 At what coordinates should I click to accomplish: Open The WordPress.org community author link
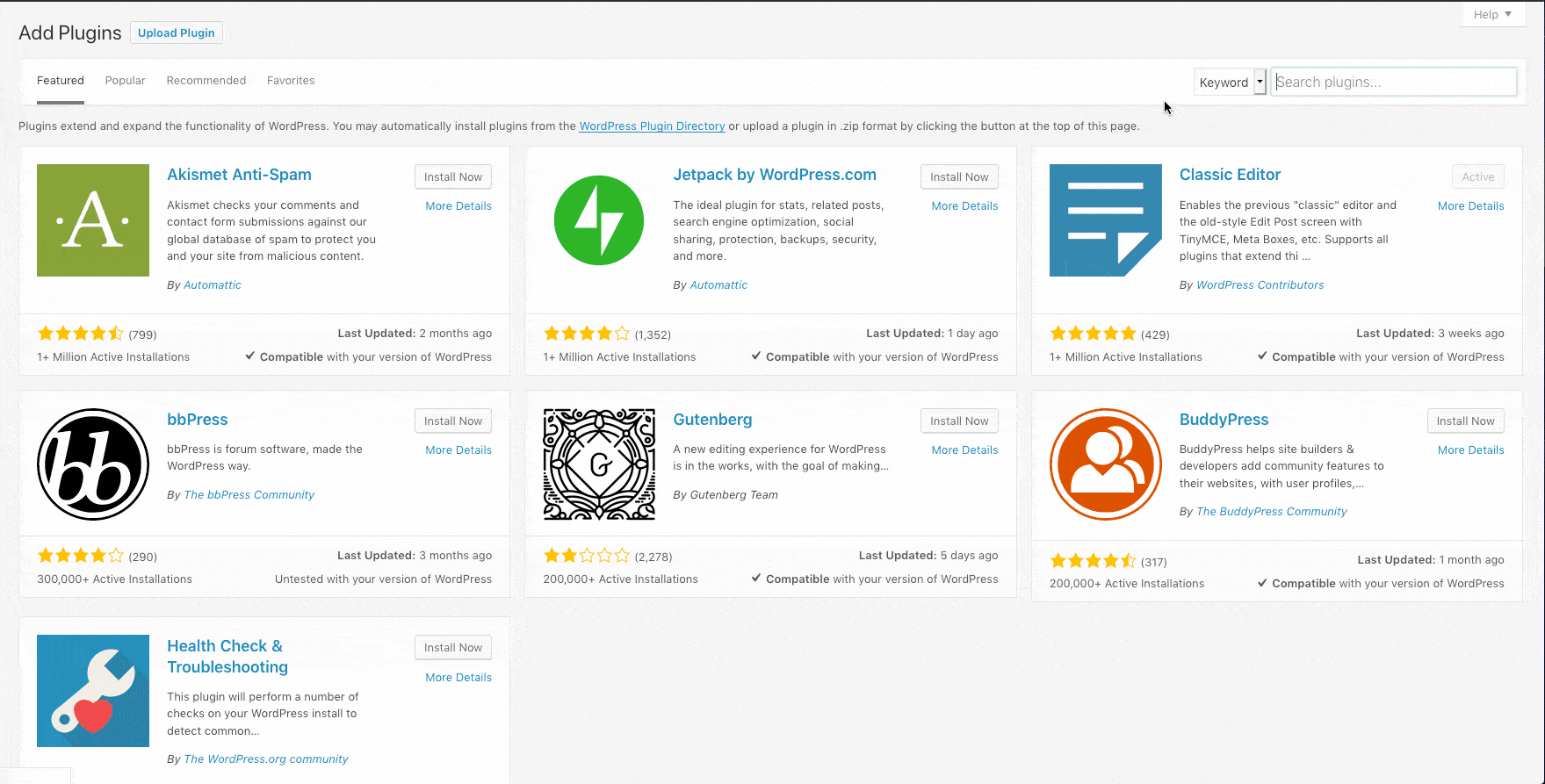266,759
